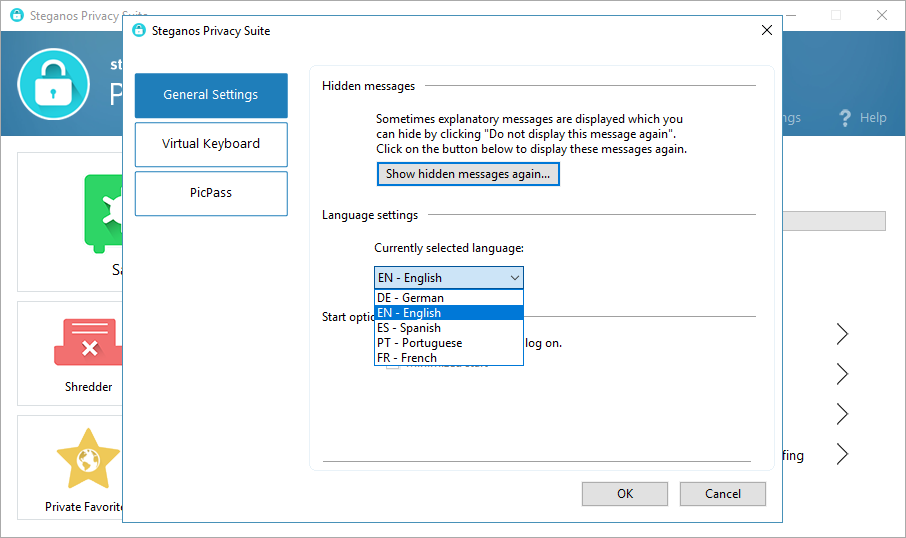Viewport: 906px width, 538px height.
Task: Click the Help question mark icon
Action: pos(846,117)
